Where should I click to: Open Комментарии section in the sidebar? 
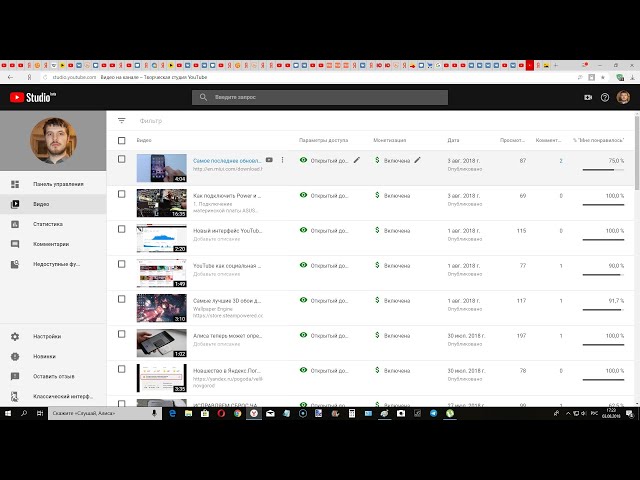tap(51, 244)
